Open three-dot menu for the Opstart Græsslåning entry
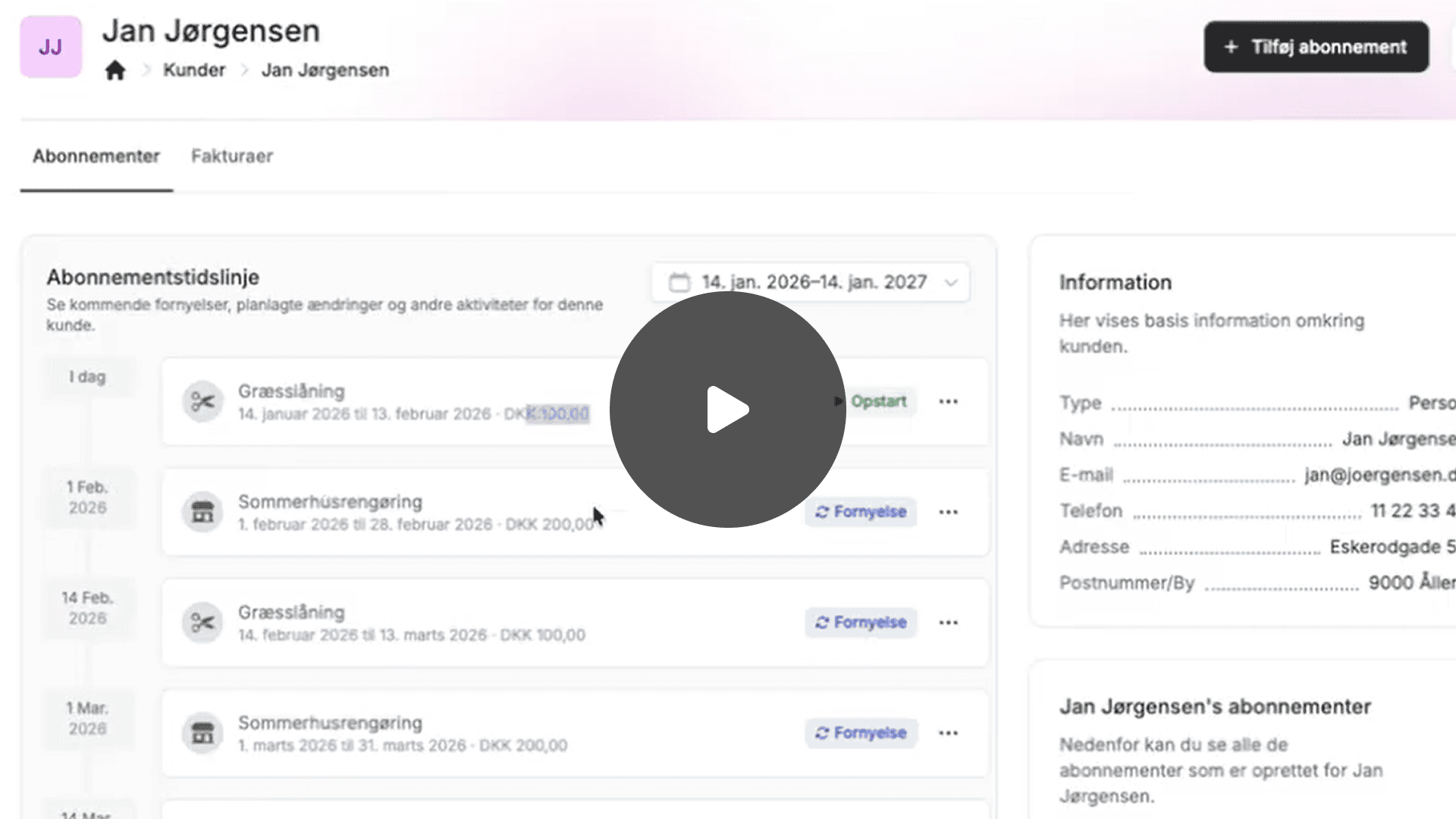 [x=948, y=402]
